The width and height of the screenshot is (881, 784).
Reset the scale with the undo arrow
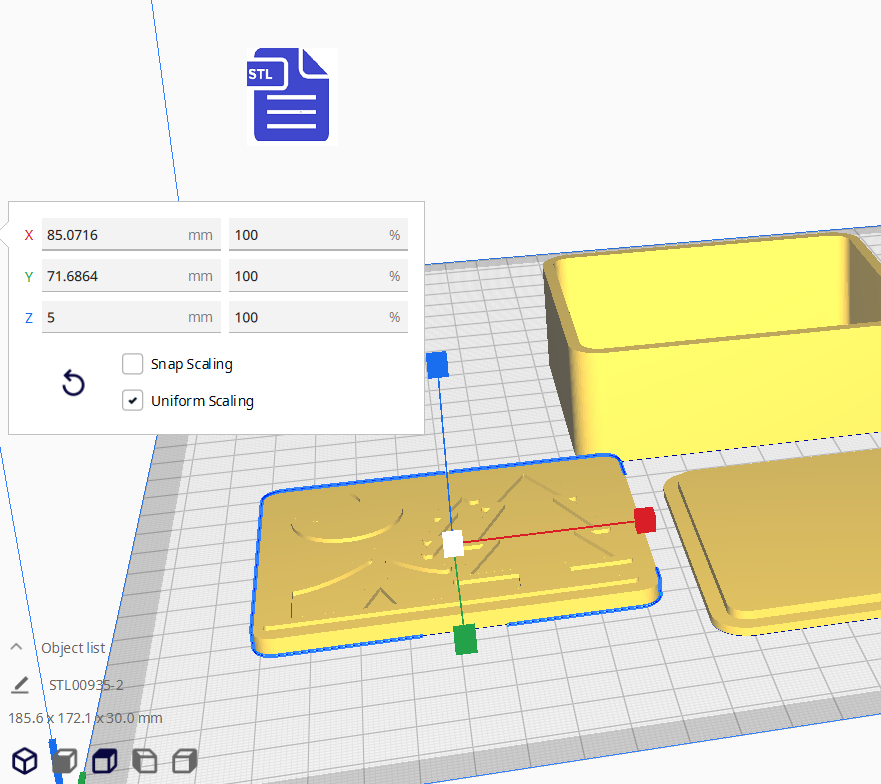click(73, 383)
